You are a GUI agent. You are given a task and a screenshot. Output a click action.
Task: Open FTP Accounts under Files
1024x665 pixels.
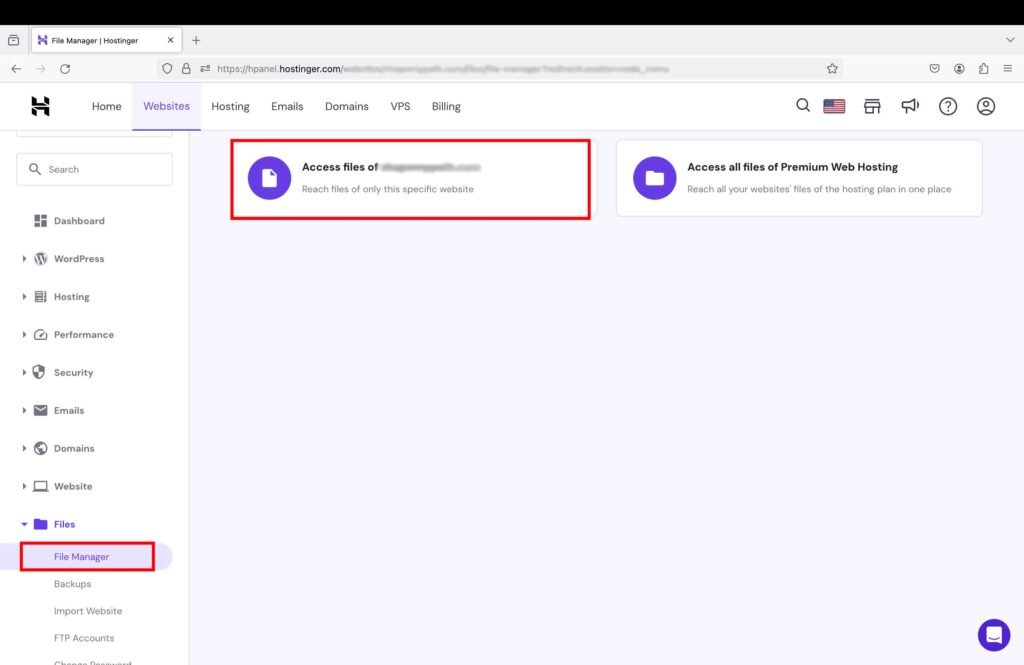(84, 638)
